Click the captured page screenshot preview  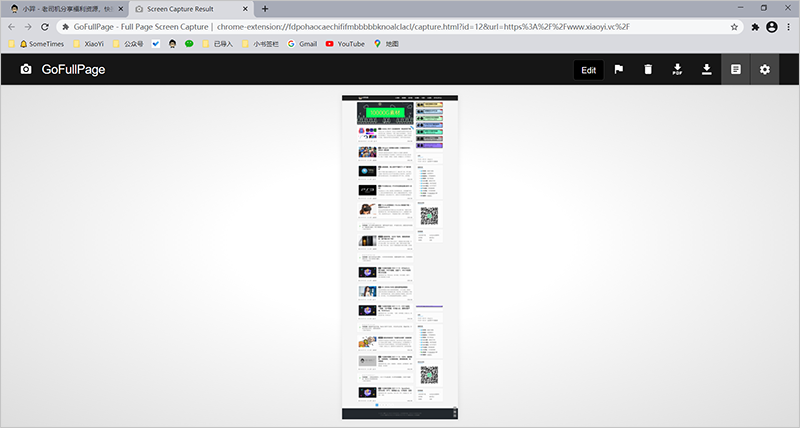pyautogui.click(x=400, y=257)
